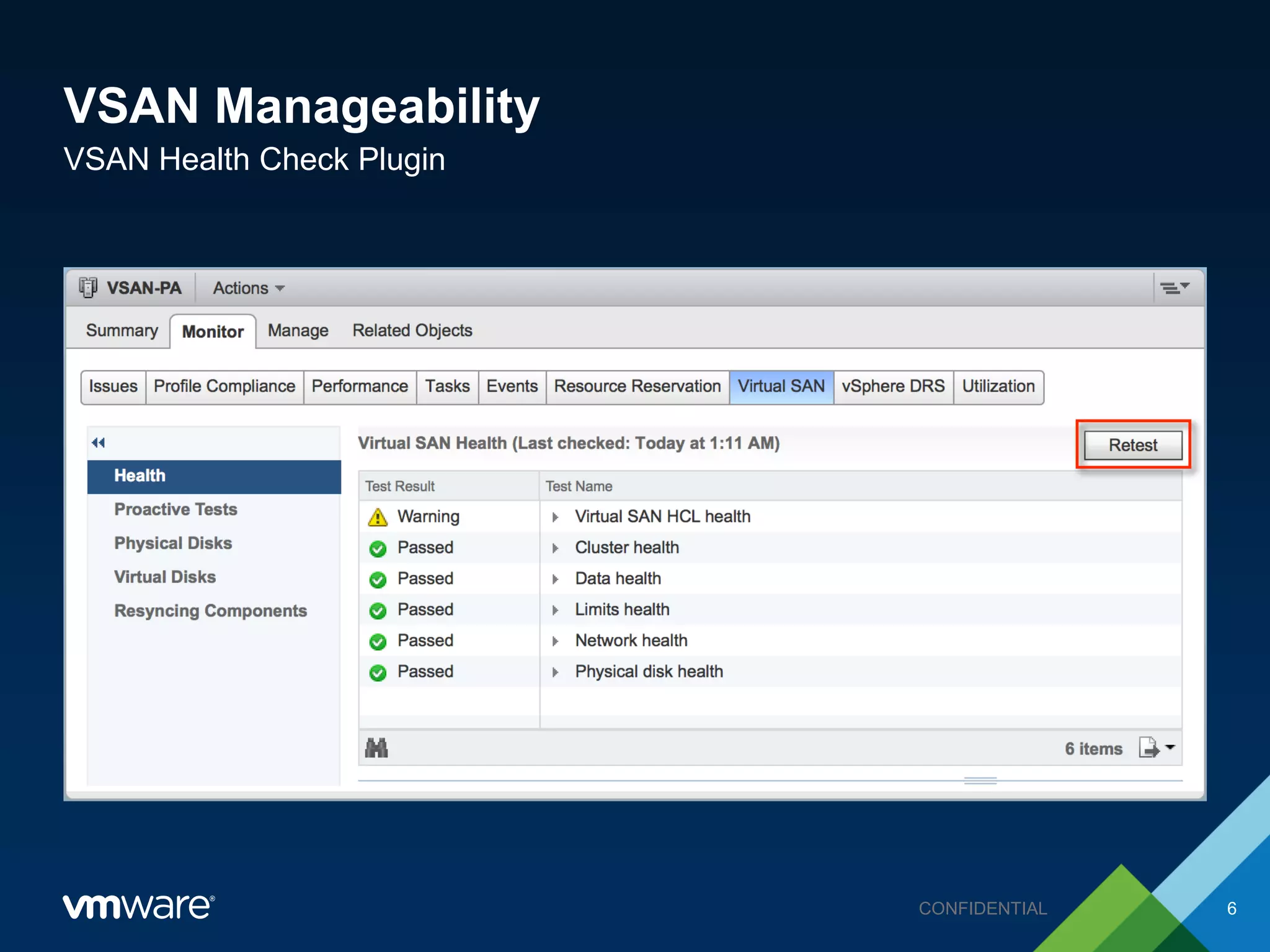Screen dimensions: 1270x952
Task: Select the 'Virtual SAN HCL health' text
Action: [662, 517]
